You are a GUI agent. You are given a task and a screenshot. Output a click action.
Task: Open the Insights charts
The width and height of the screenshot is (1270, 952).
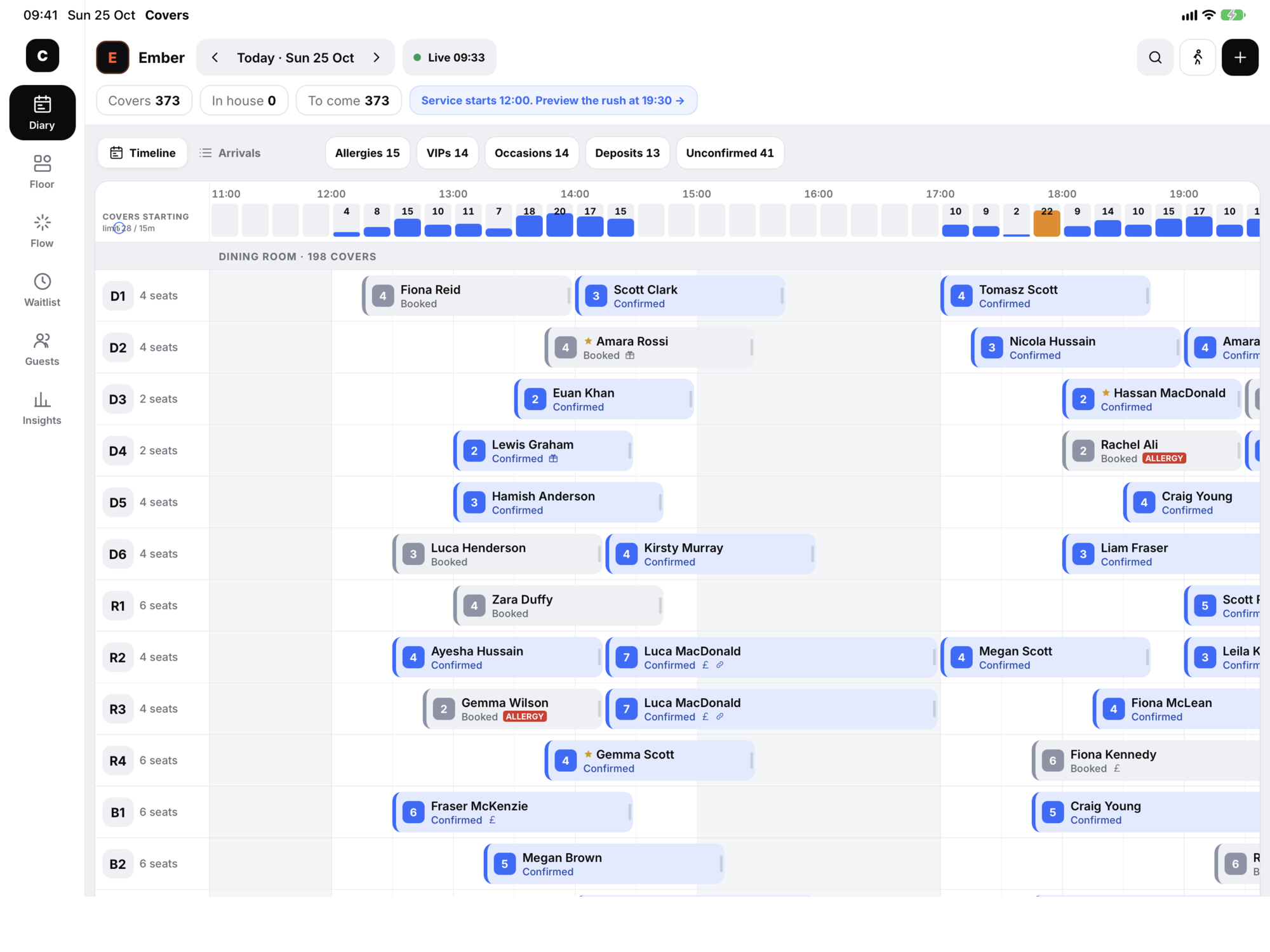[42, 407]
